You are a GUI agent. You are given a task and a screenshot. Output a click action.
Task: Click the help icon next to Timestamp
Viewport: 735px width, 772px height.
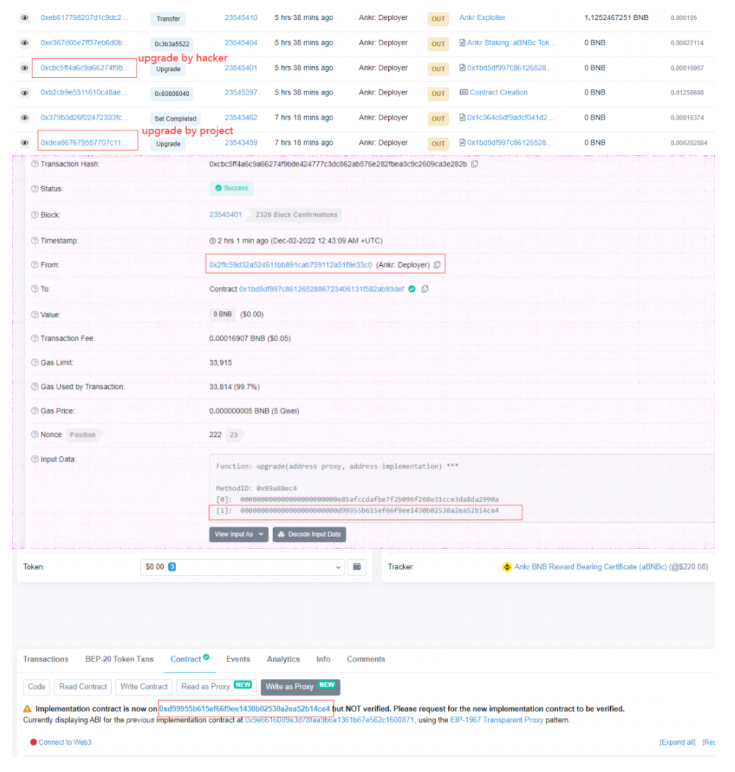tap(35, 241)
